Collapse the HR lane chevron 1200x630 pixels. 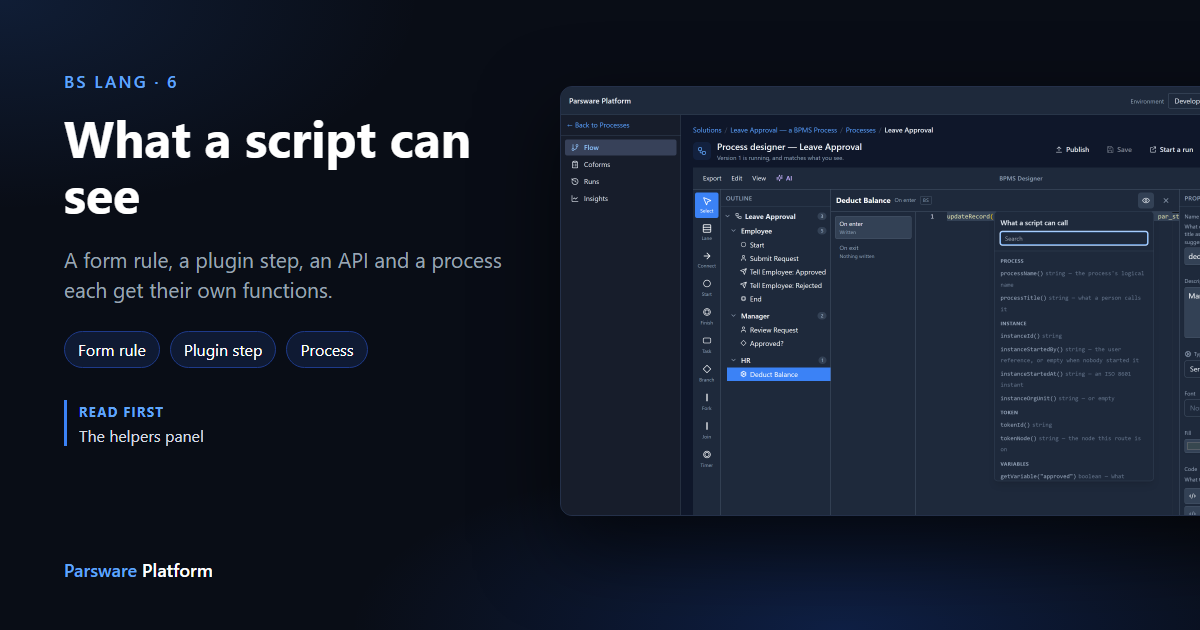point(733,360)
